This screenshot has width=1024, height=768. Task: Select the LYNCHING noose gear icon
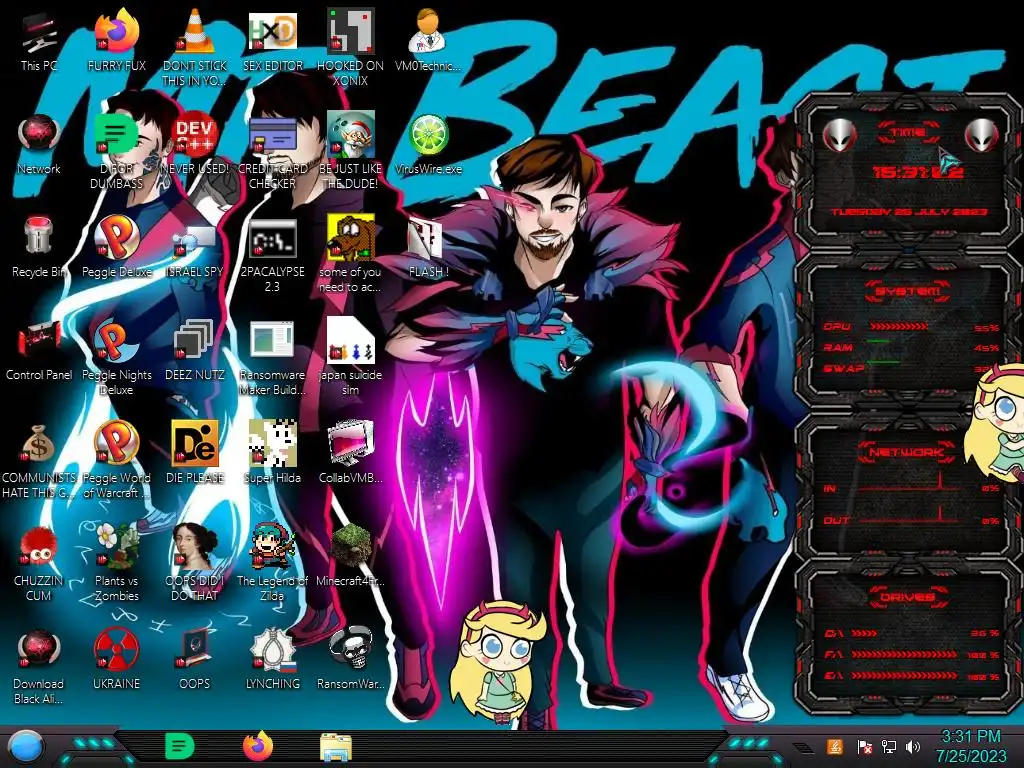pyautogui.click(x=272, y=650)
